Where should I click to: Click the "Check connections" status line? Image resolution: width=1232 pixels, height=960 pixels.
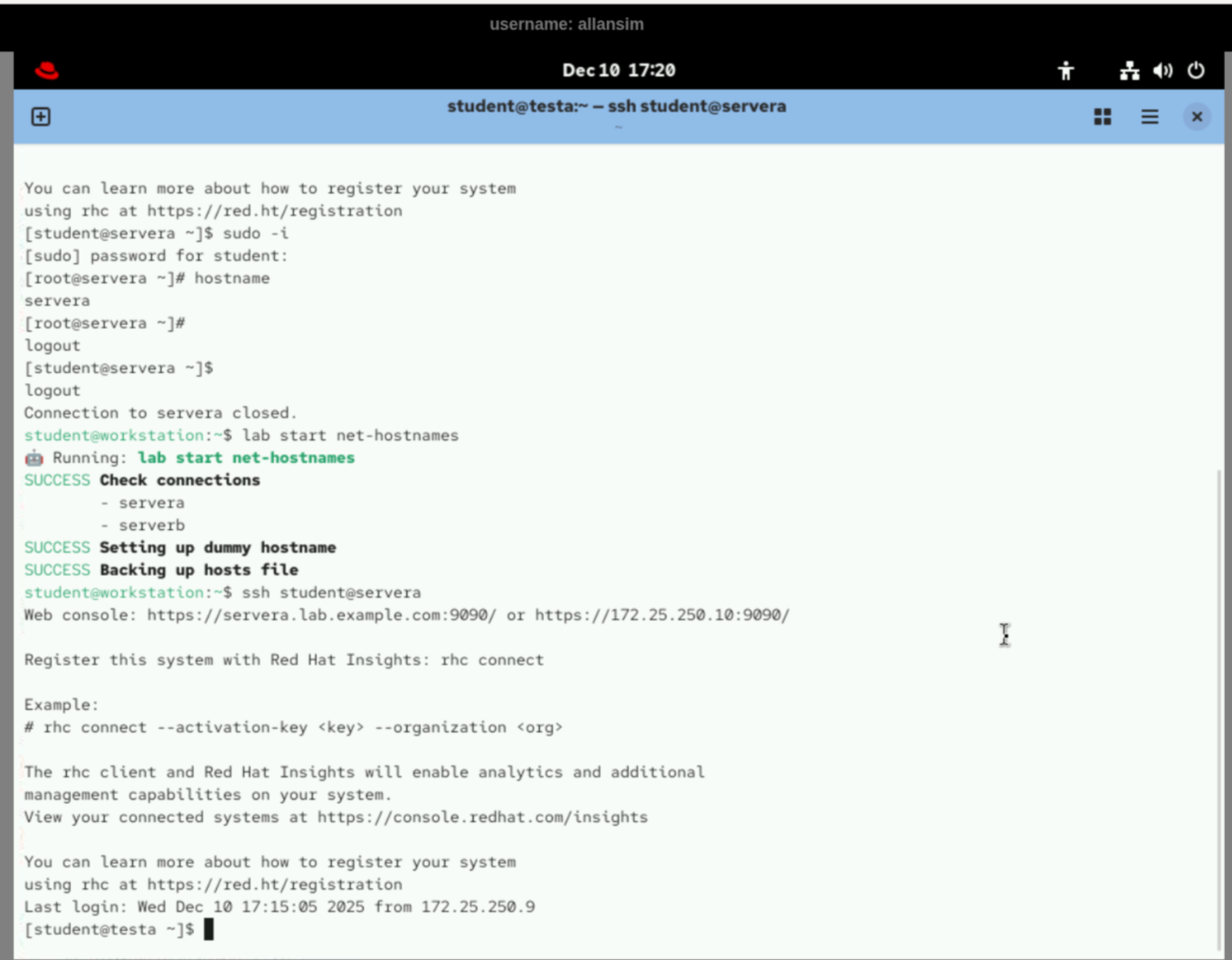point(142,480)
